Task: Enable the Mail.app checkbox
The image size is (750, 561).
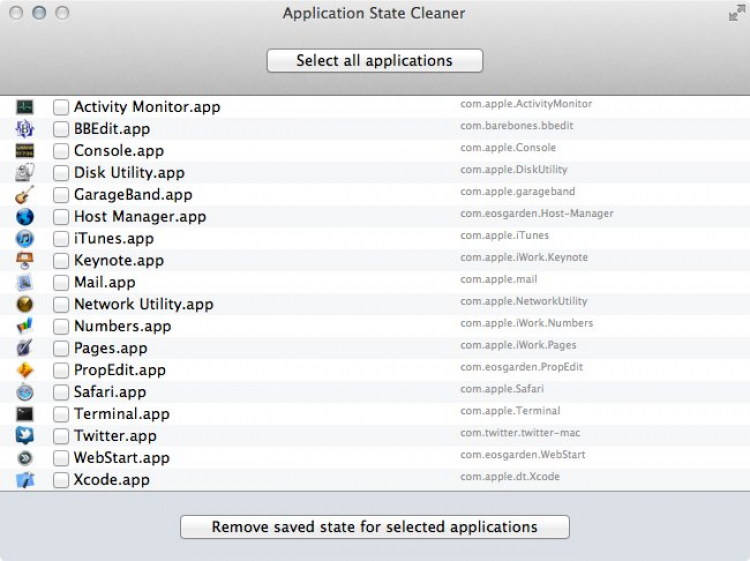Action: (61, 283)
